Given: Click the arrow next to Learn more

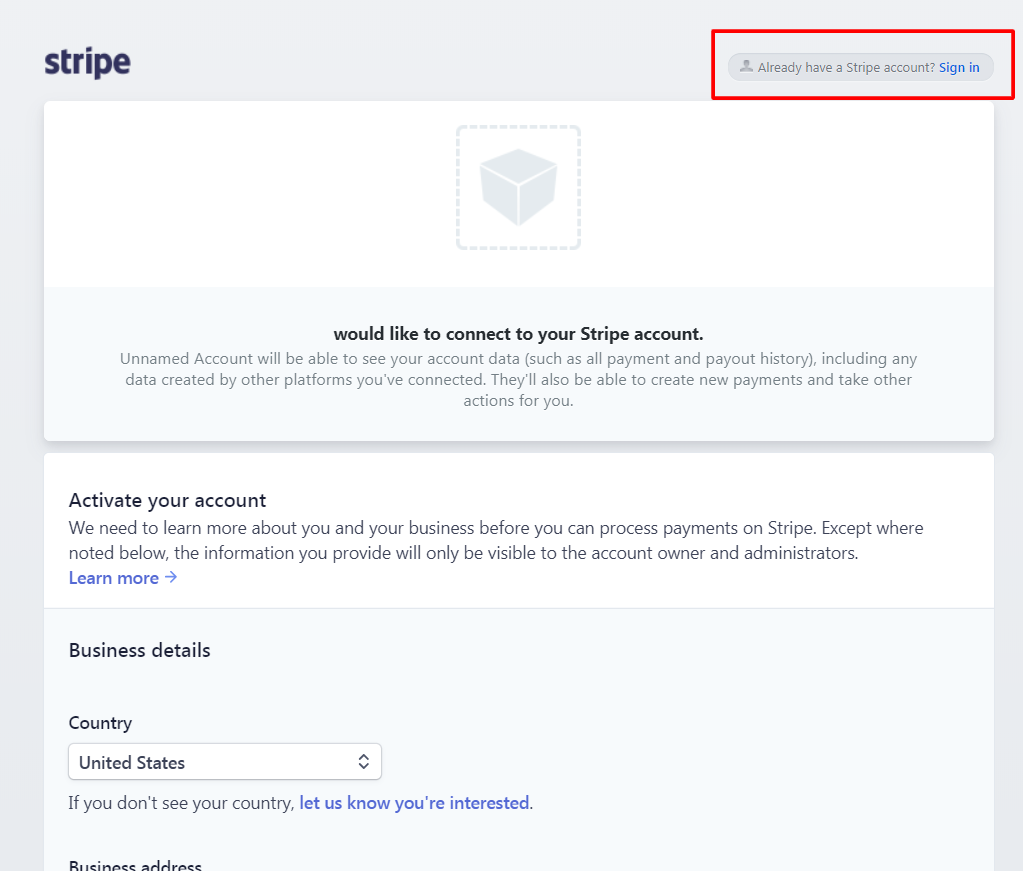Looking at the screenshot, I should pos(171,577).
